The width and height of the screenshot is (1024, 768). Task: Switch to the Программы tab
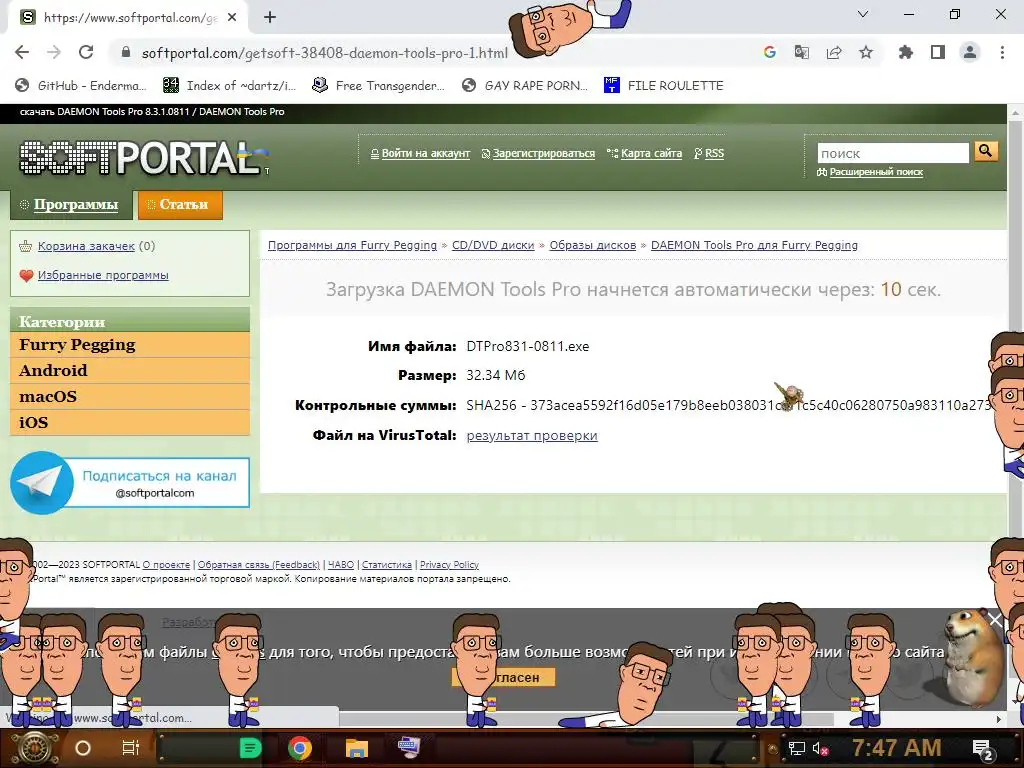pos(71,205)
